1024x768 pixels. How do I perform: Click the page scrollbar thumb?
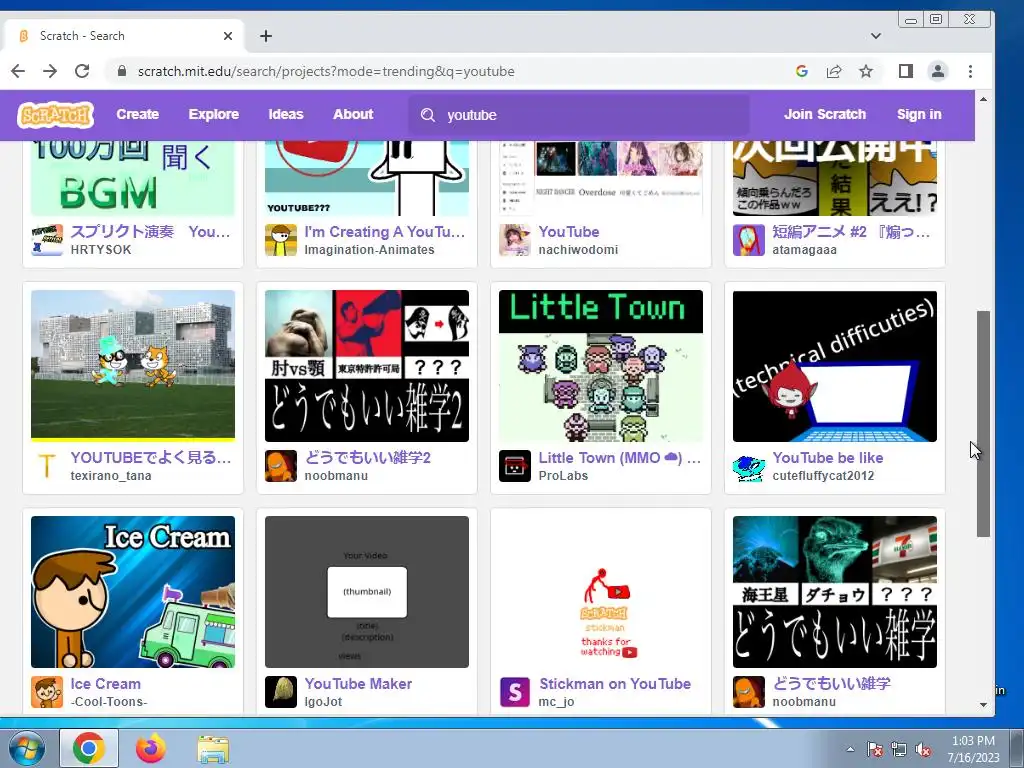(984, 424)
